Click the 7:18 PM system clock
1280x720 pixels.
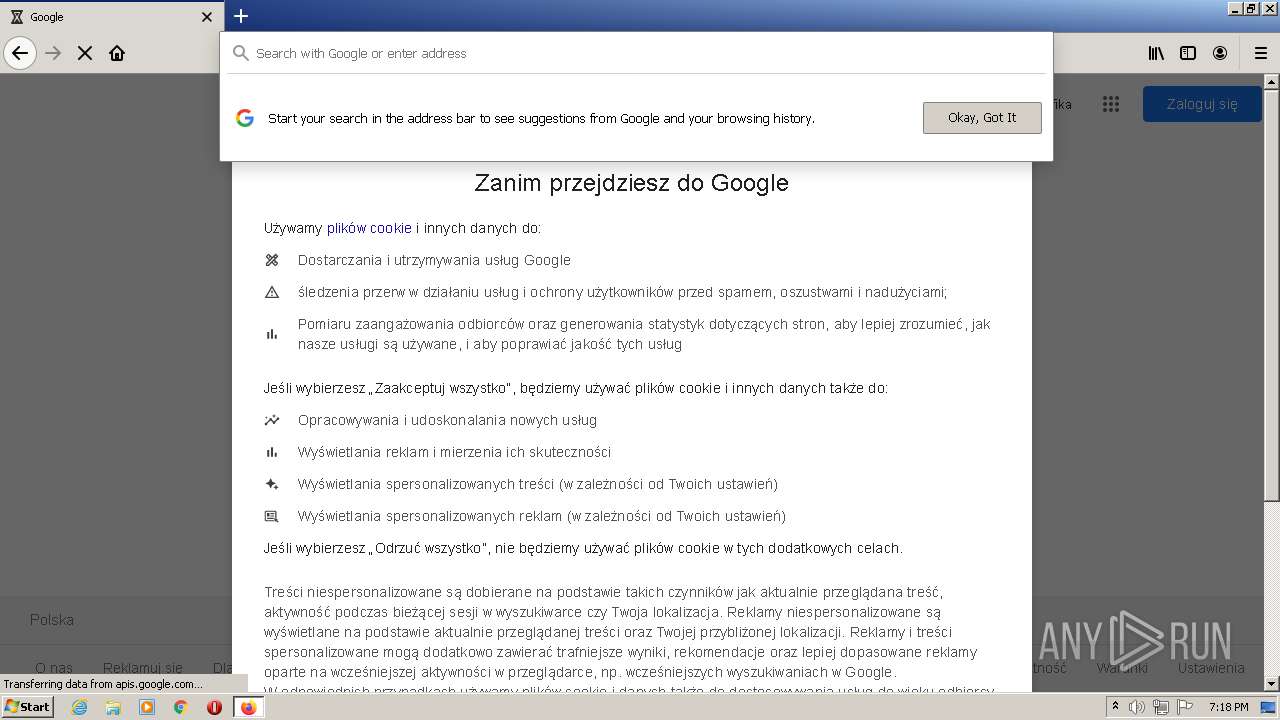(1229, 707)
